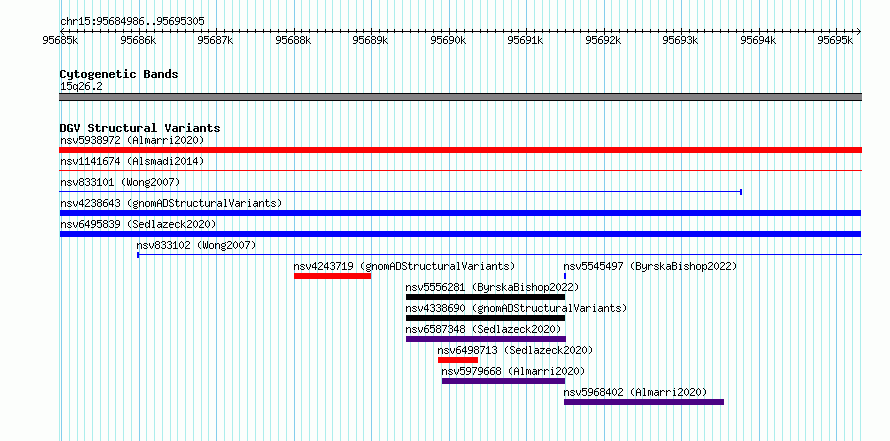
Task: Open the nsv5968402 (Almarri2020) label
Action: (x=635, y=392)
